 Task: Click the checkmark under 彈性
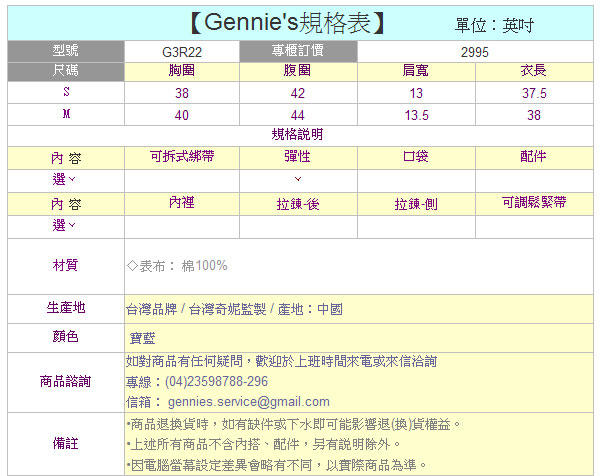[298, 179]
